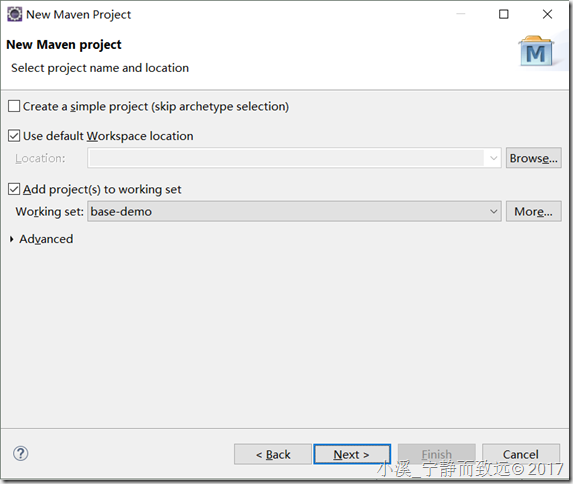This screenshot has height=484, width=573.
Task: Click the Maven M wizard banner icon
Action: tap(536, 51)
